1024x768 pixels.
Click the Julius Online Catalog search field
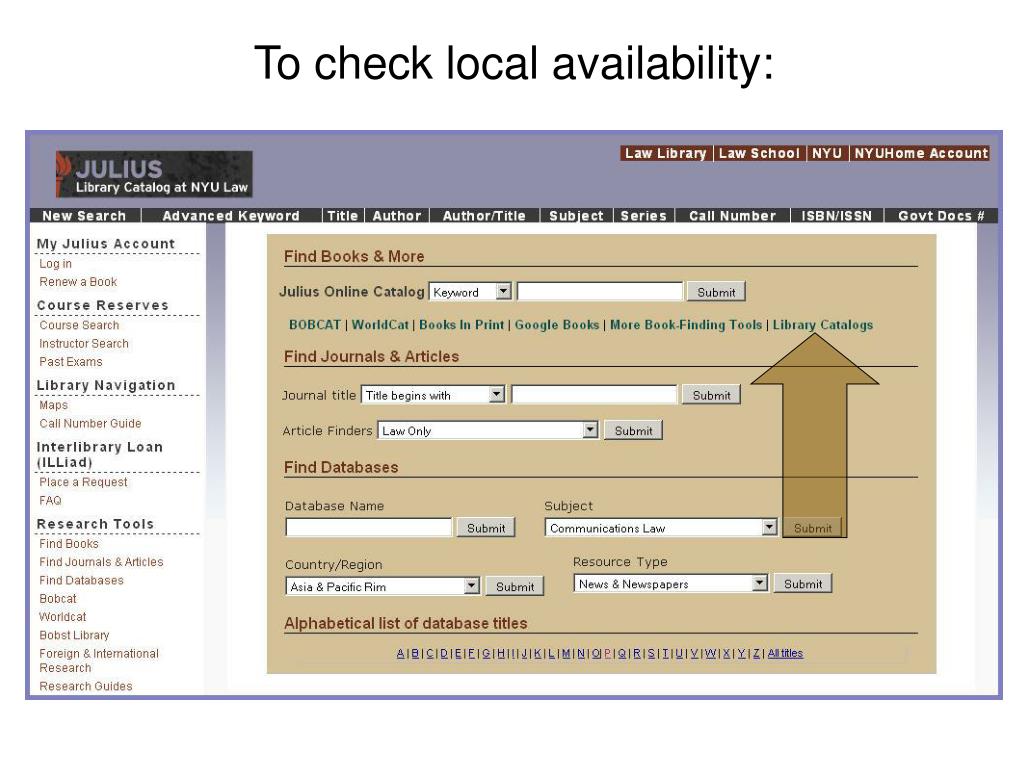(600, 291)
